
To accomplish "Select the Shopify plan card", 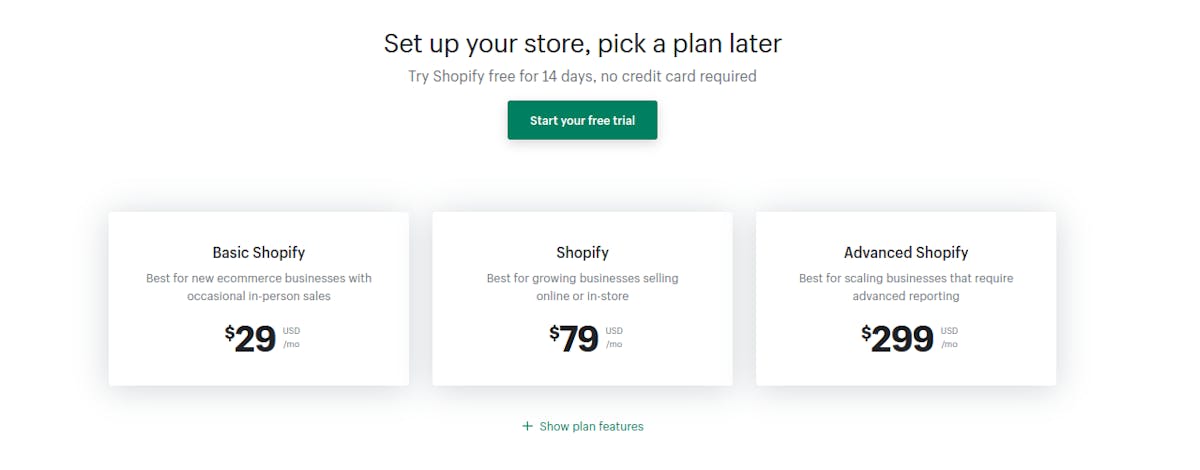I will point(582,298).
